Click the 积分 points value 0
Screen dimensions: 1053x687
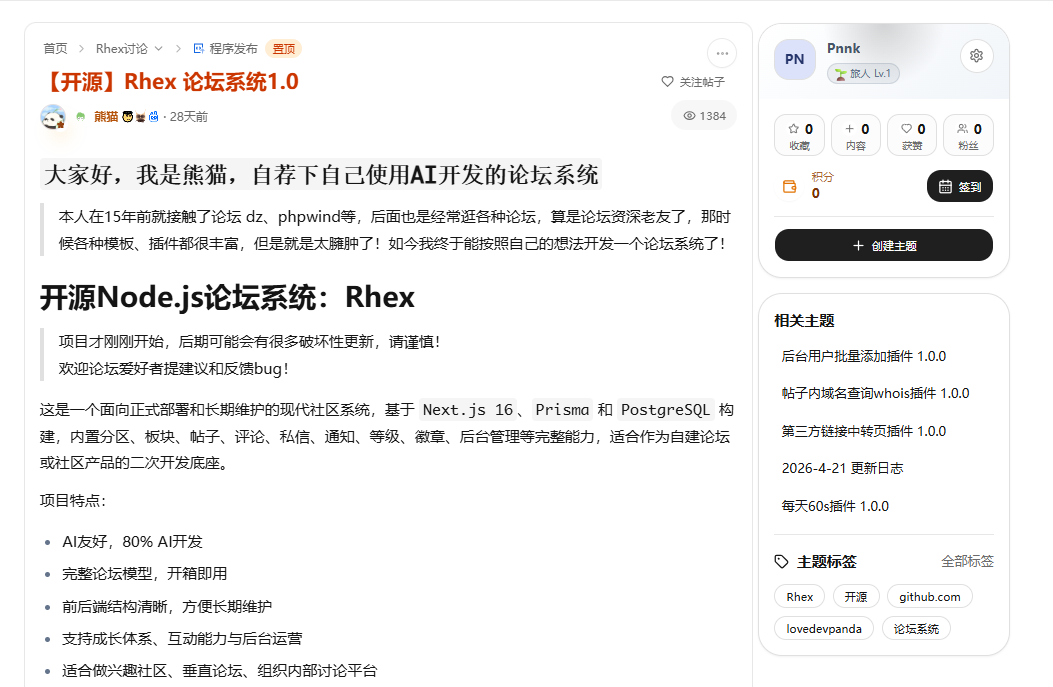point(815,193)
